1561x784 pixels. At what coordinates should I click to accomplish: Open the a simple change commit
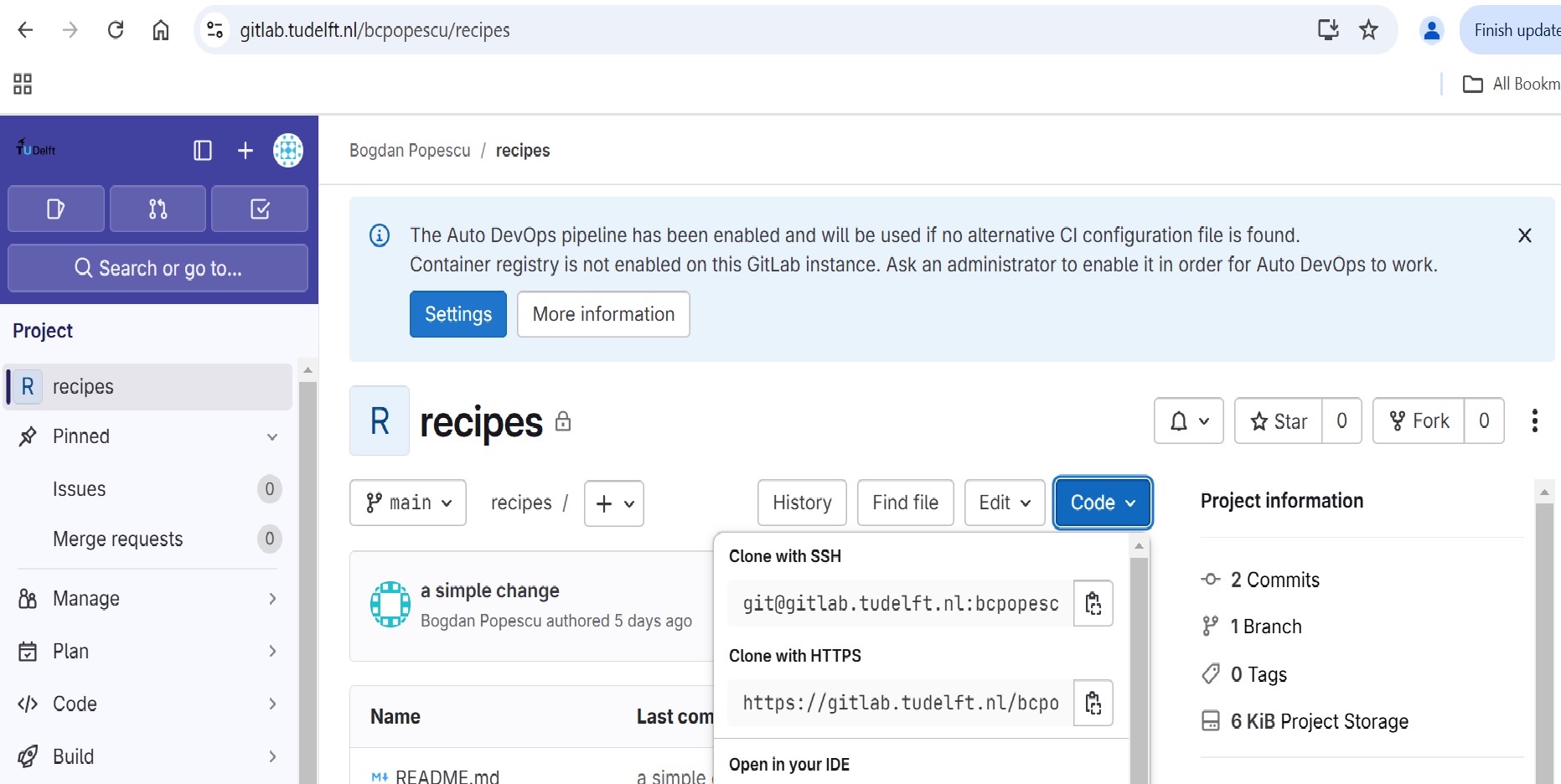[x=489, y=591]
